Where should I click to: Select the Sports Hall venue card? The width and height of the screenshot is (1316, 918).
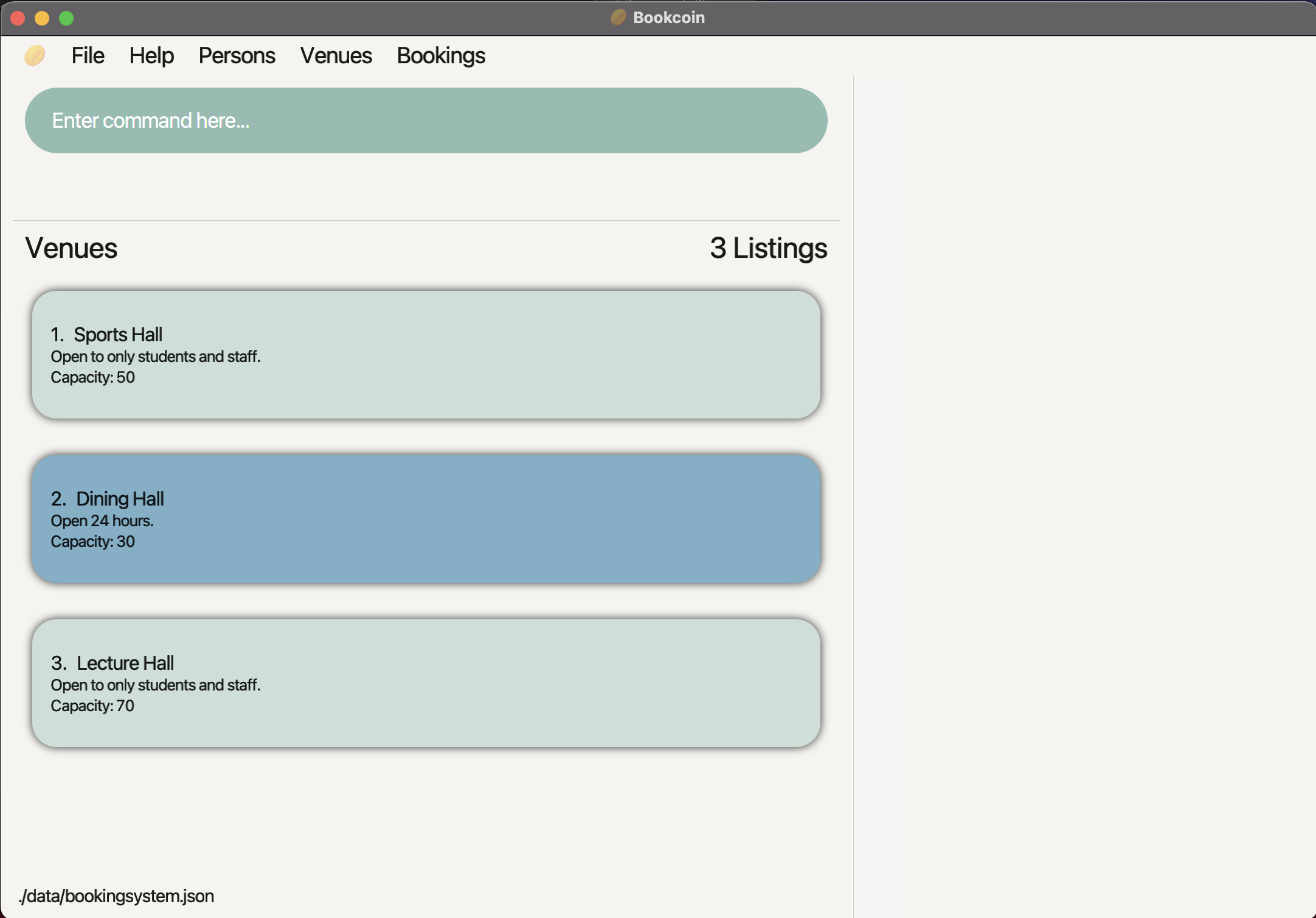pyautogui.click(x=426, y=355)
